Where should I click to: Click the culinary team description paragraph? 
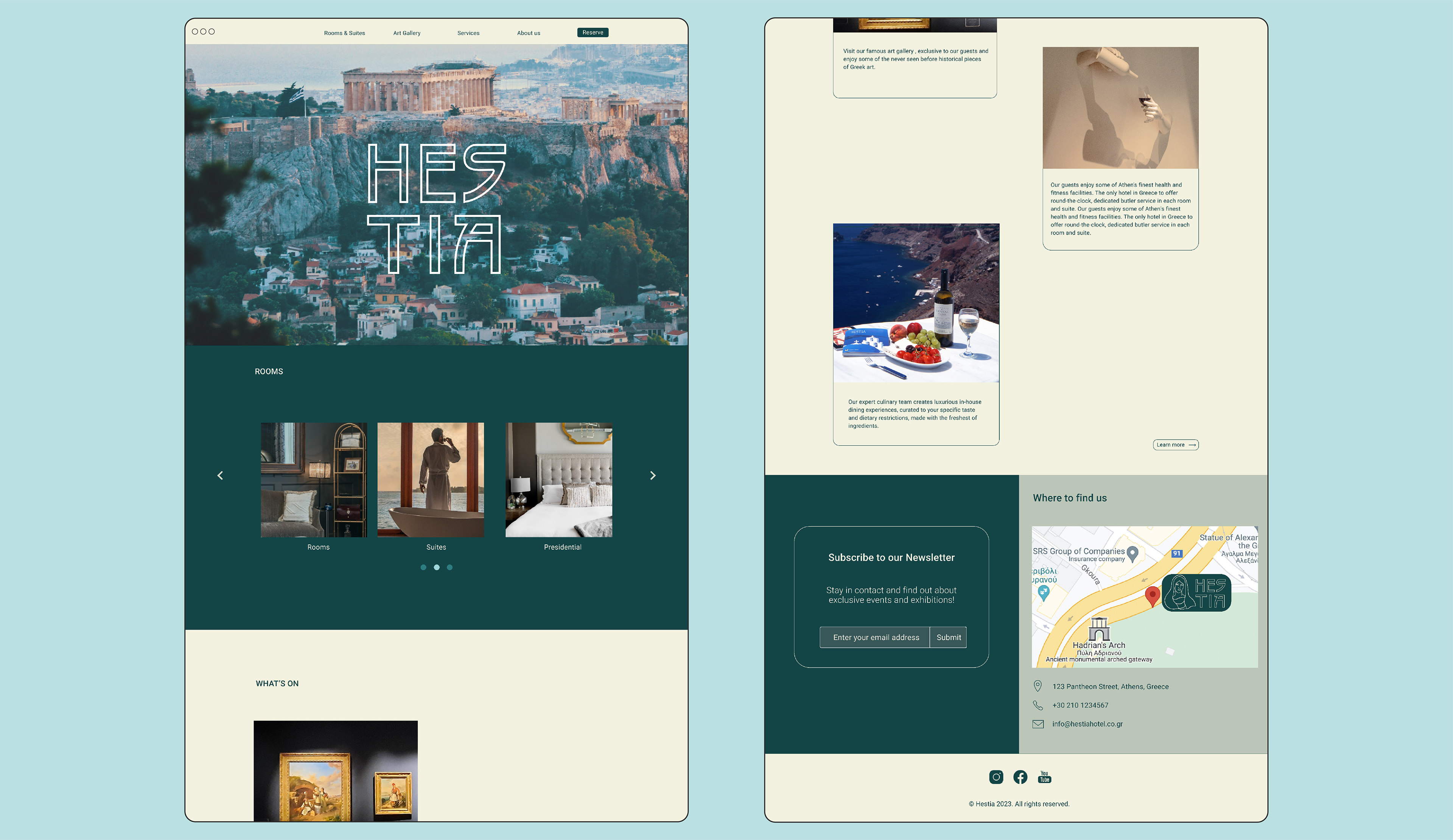click(915, 414)
